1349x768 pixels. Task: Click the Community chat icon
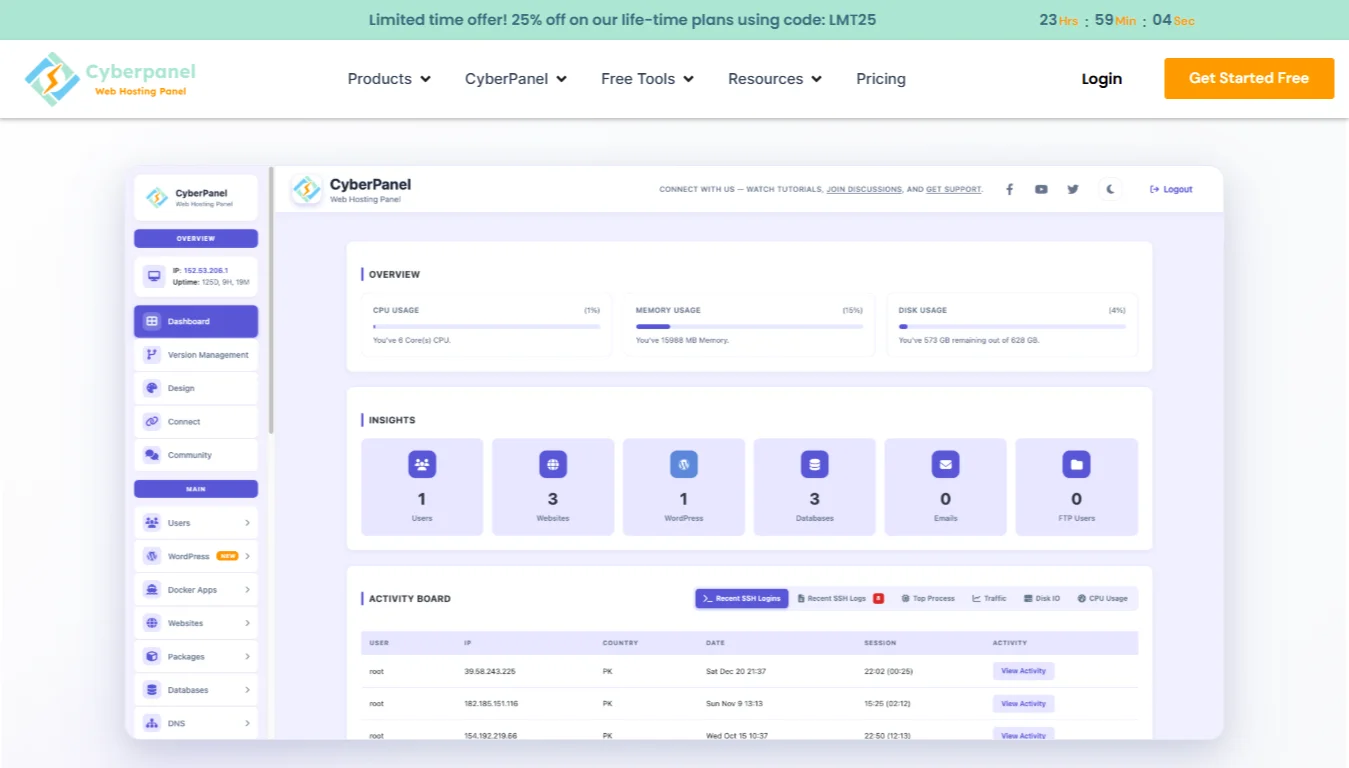click(152, 455)
